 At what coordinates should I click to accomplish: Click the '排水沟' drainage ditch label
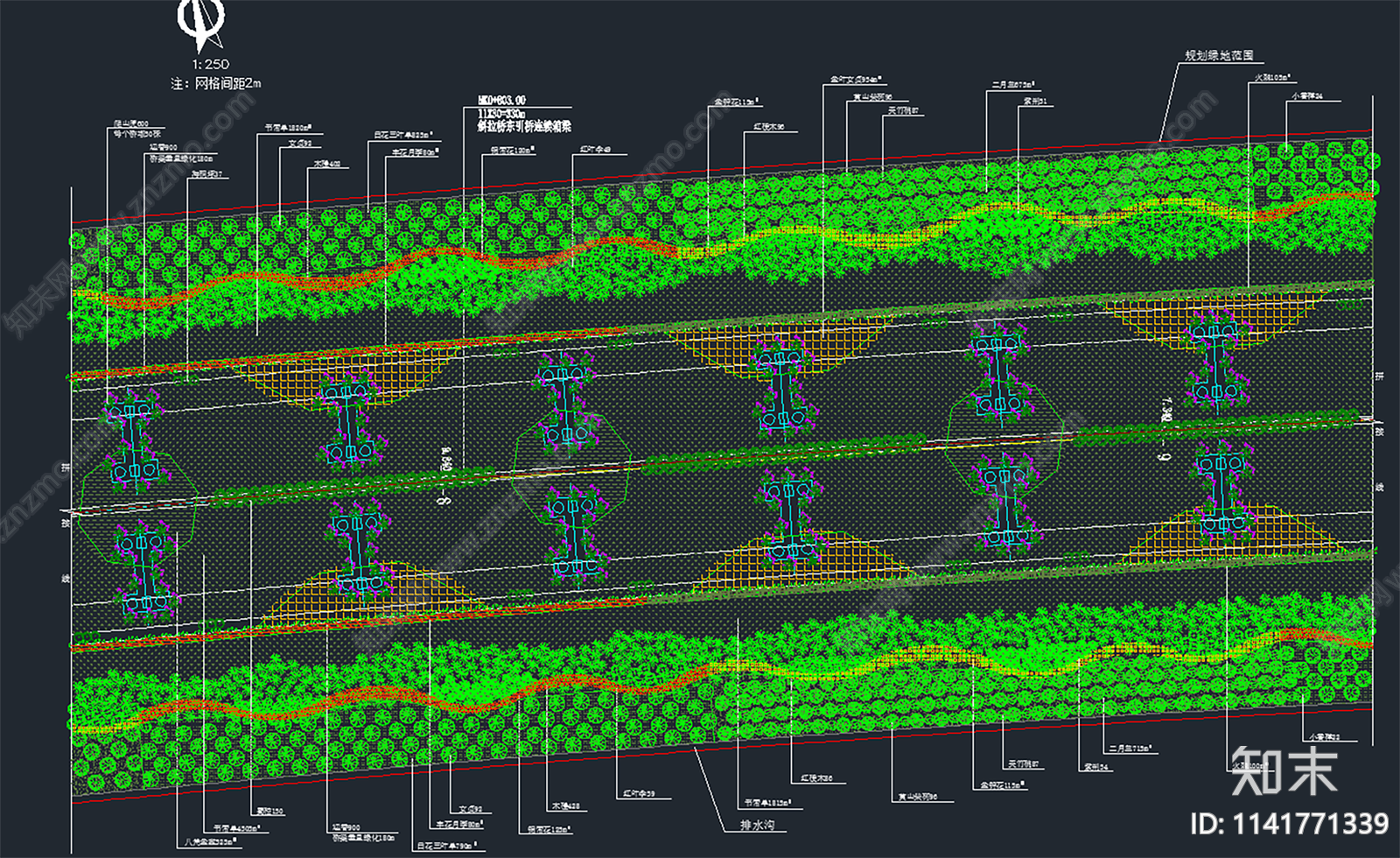click(x=758, y=825)
